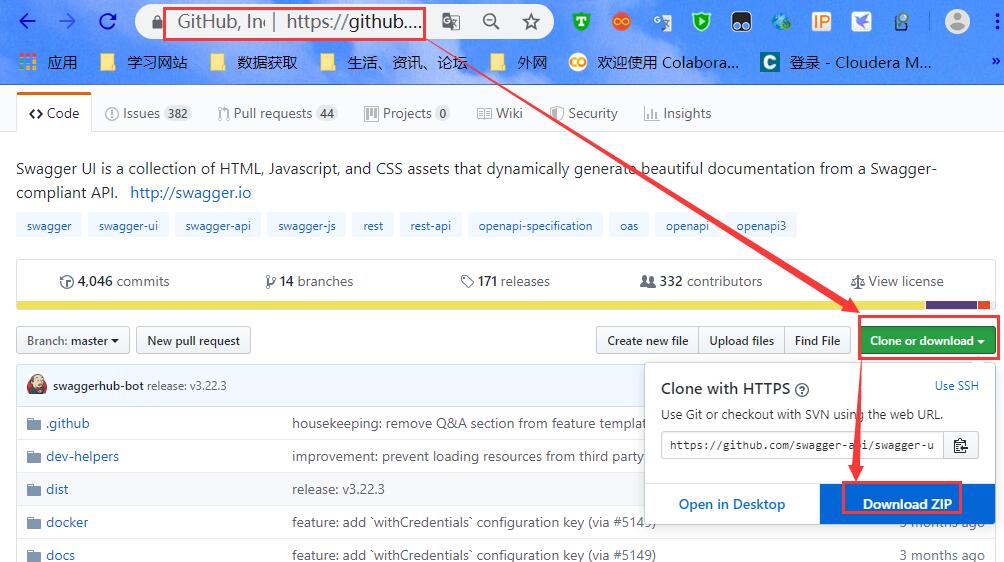
Task: Click Download ZIP
Action: [907, 504]
